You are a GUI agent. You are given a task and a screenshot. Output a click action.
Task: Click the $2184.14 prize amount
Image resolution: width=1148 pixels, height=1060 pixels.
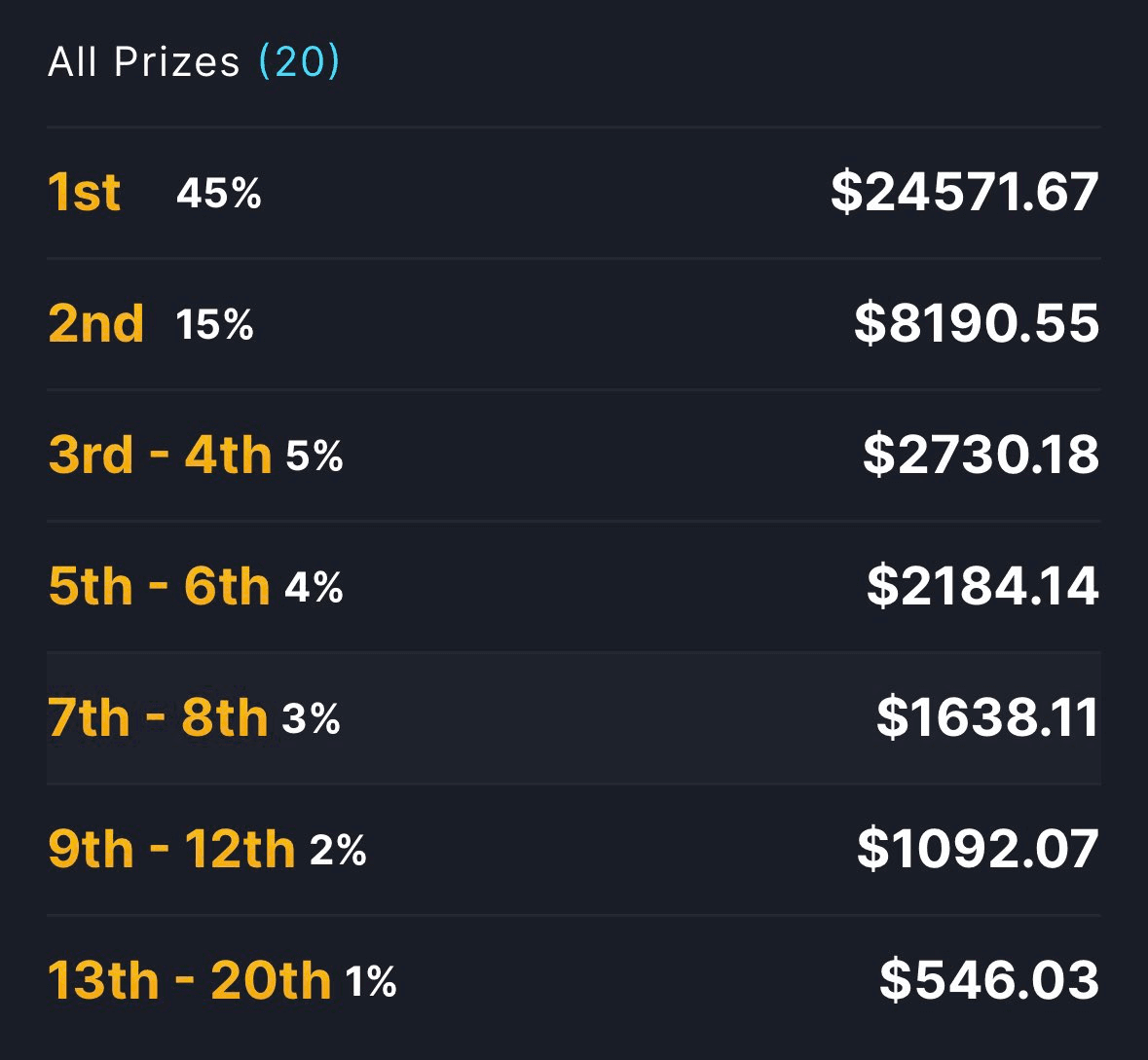(982, 586)
